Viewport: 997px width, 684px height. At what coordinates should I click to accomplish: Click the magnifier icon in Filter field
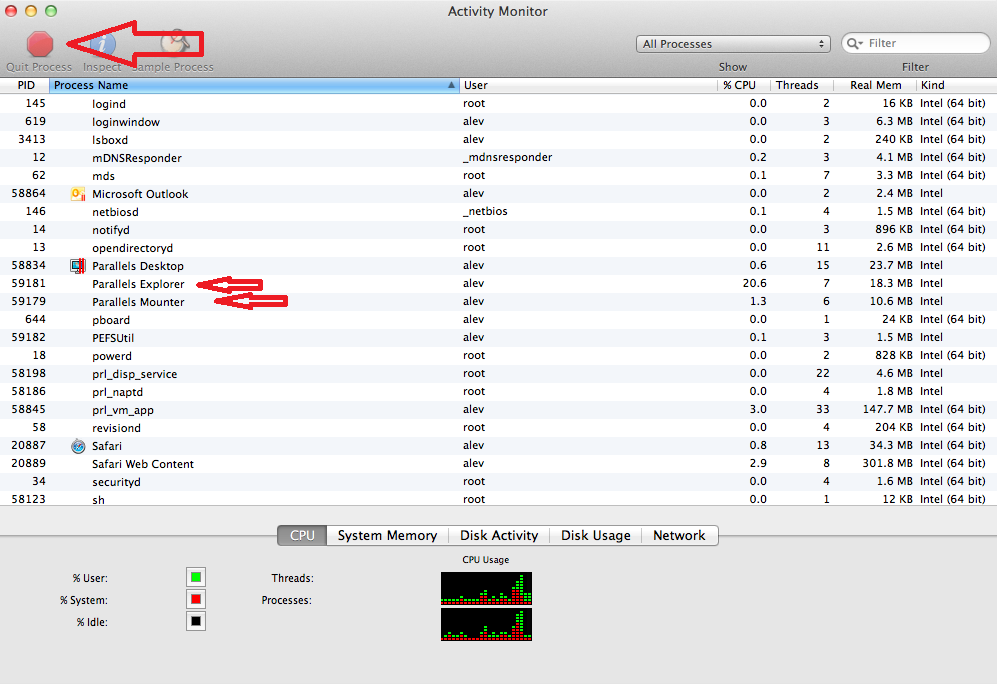coord(855,43)
